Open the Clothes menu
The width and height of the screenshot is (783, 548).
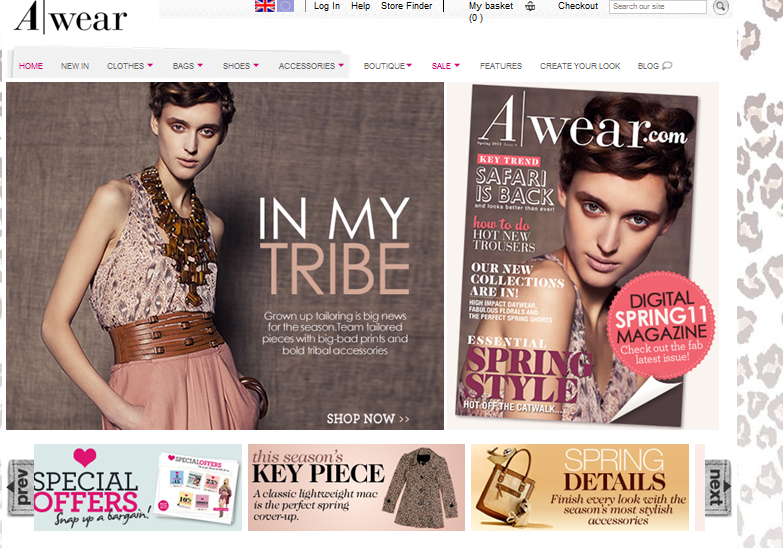pyautogui.click(x=125, y=66)
